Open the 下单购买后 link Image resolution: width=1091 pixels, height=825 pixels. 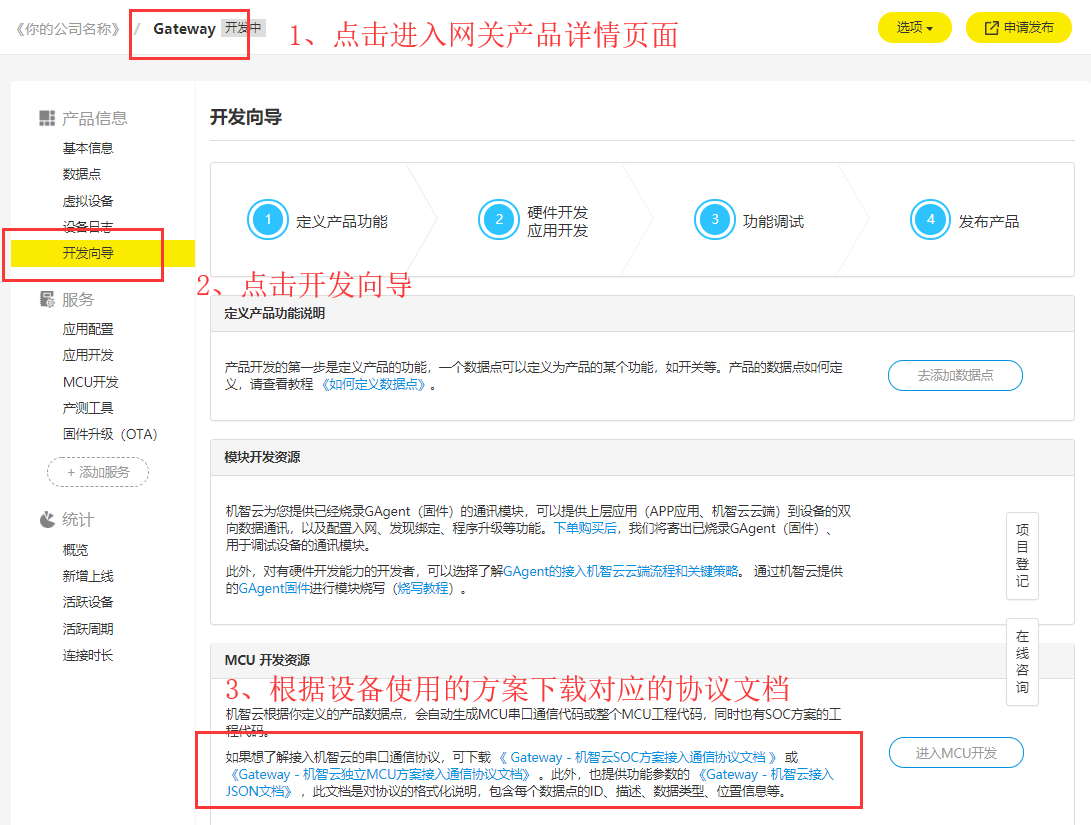(585, 528)
